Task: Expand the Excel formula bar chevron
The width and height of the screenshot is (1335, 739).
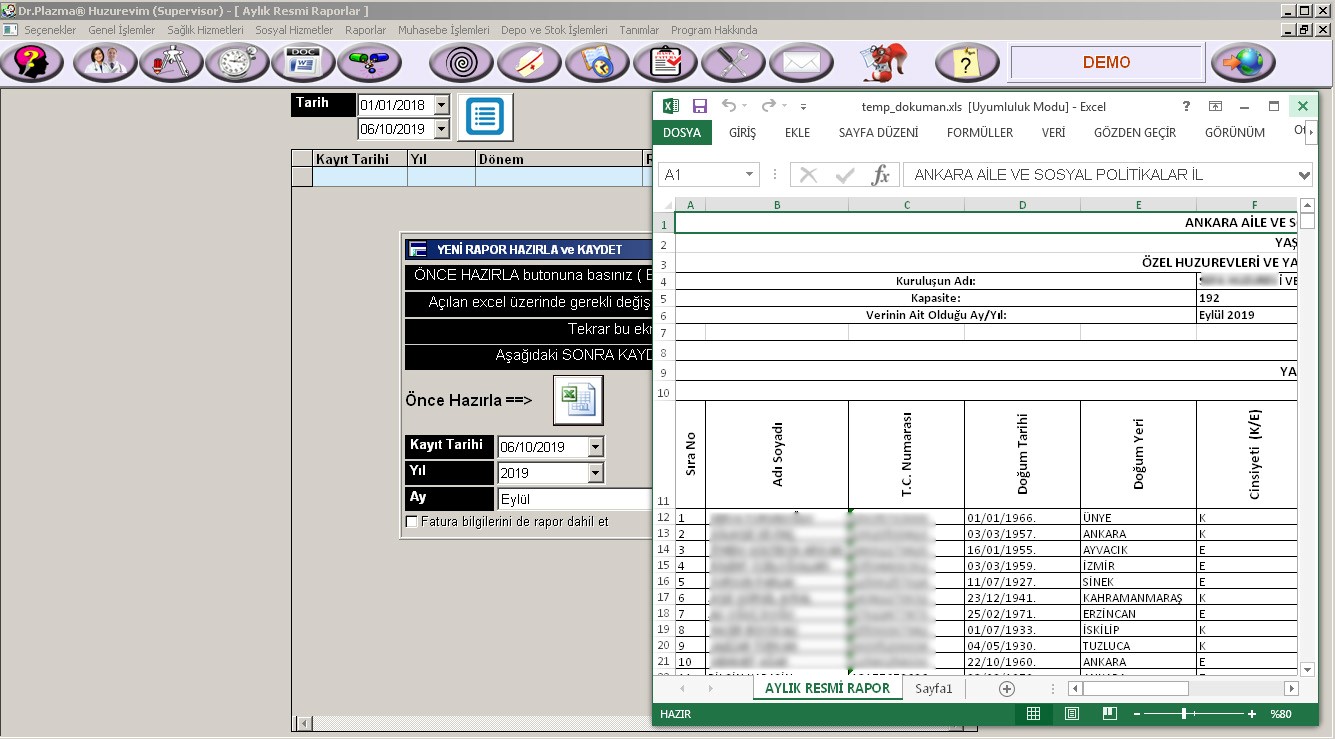Action: [x=1303, y=175]
